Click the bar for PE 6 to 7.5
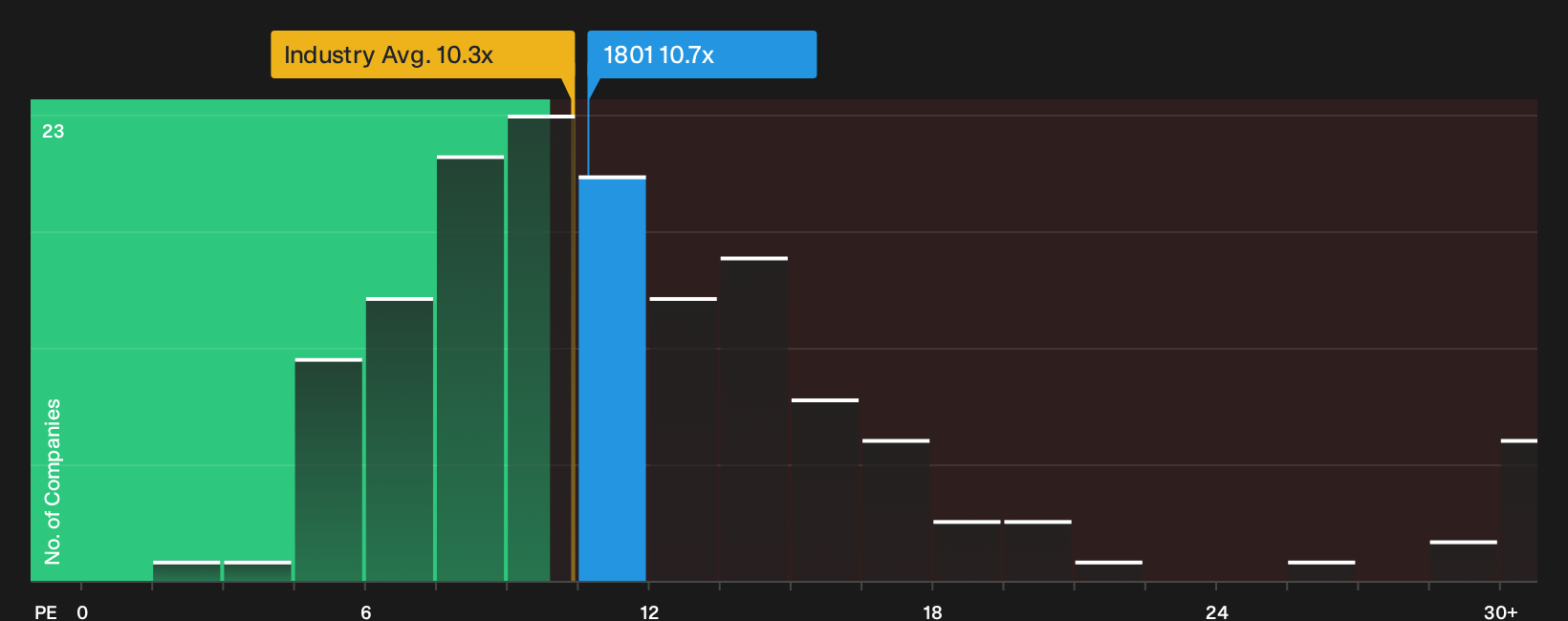Viewport: 1568px width, 621px height. [x=400, y=439]
